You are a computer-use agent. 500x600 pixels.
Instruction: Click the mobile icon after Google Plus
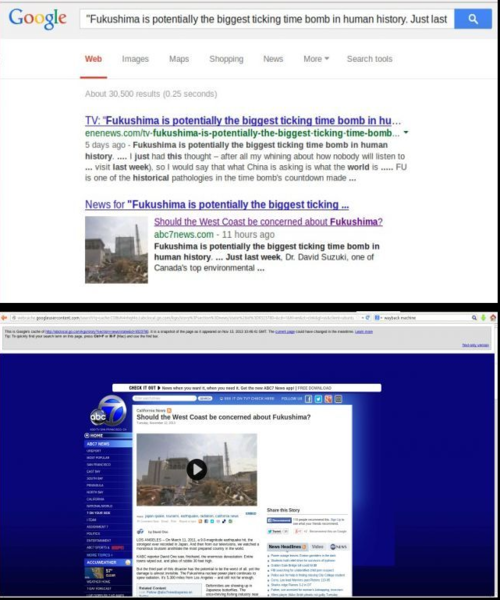click(338, 399)
